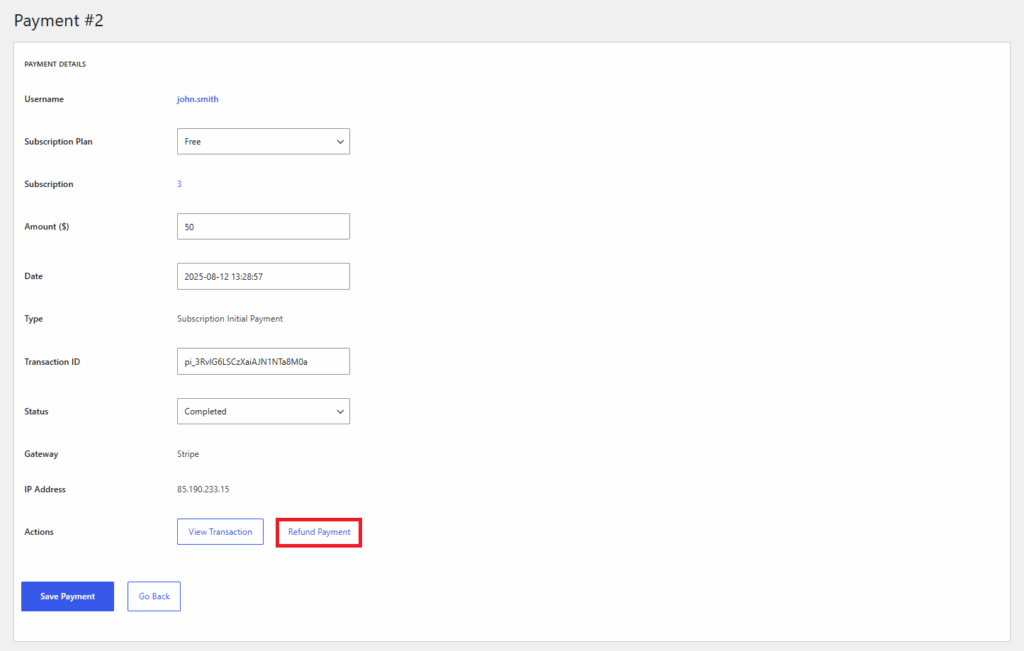Image resolution: width=1024 pixels, height=651 pixels.
Task: Click the Stripe gateway text
Action: click(x=188, y=454)
